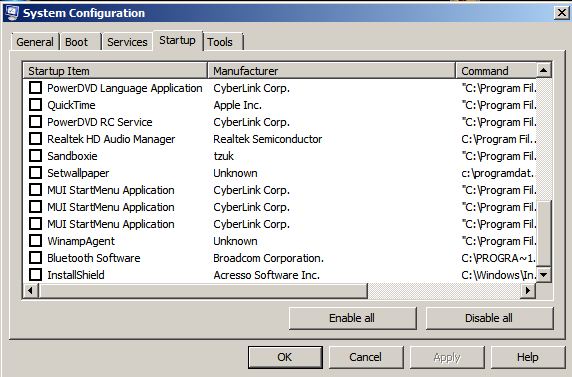Toggle Realtek HD Audio Manager checkbox

(35, 139)
